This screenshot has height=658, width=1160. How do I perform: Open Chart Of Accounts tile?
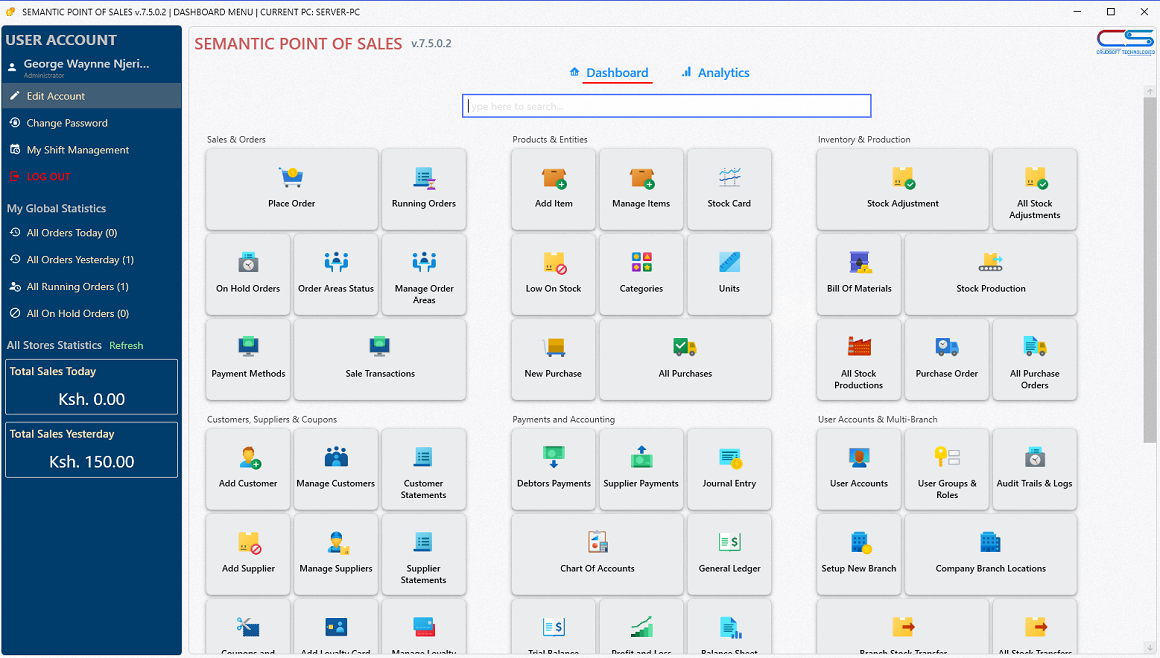[x=597, y=554]
